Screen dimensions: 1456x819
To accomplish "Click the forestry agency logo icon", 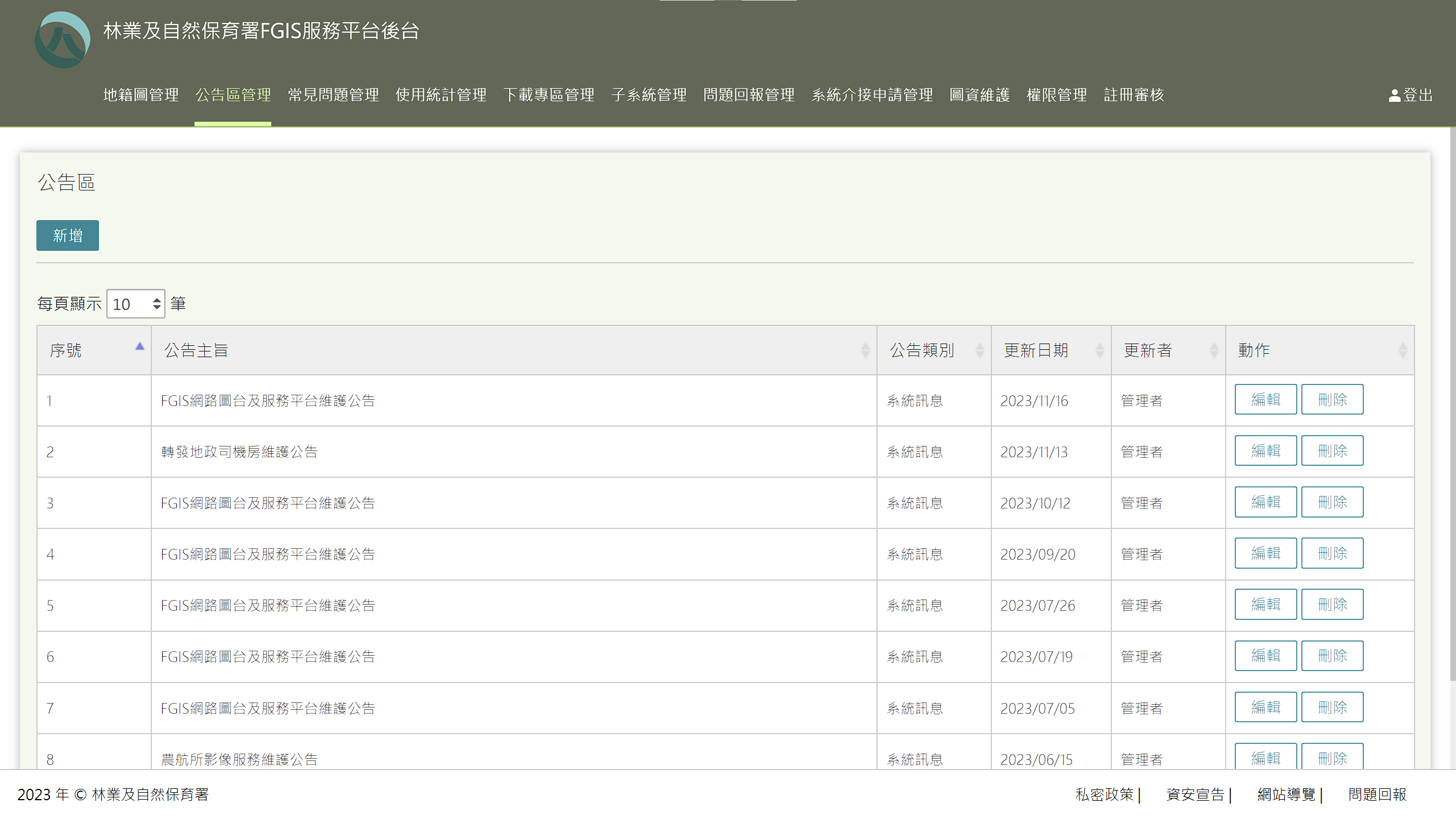I will pyautogui.click(x=63, y=40).
